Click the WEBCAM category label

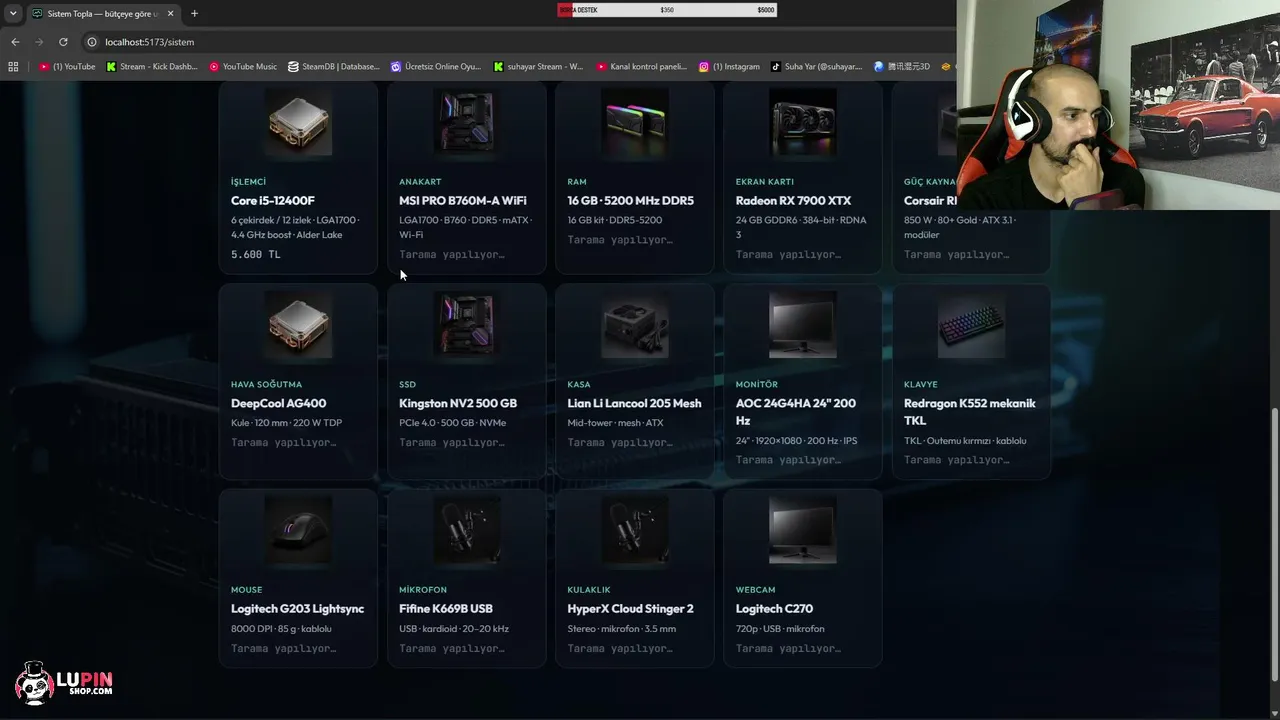tap(755, 590)
